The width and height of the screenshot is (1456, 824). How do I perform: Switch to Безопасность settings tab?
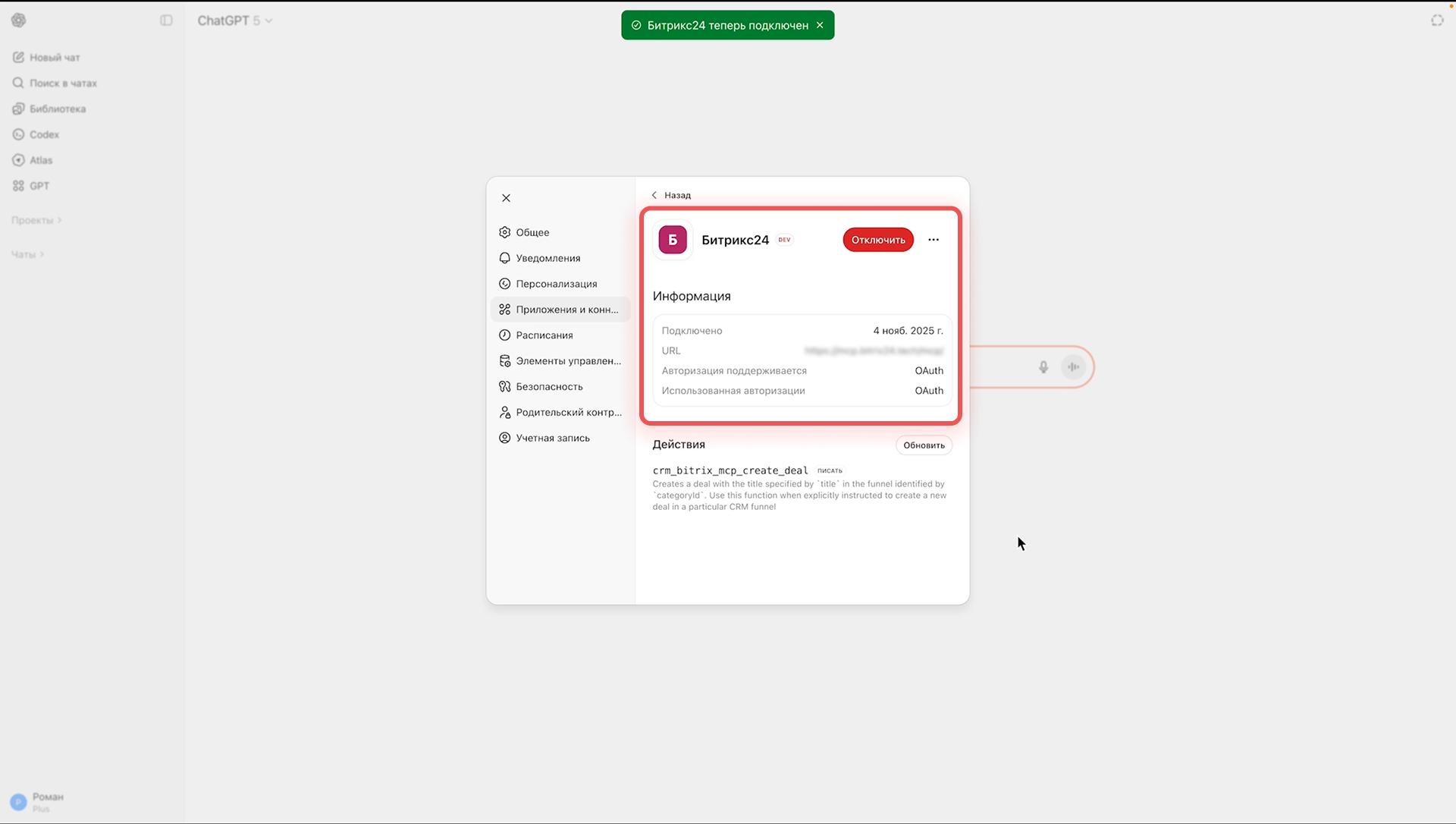coord(549,386)
